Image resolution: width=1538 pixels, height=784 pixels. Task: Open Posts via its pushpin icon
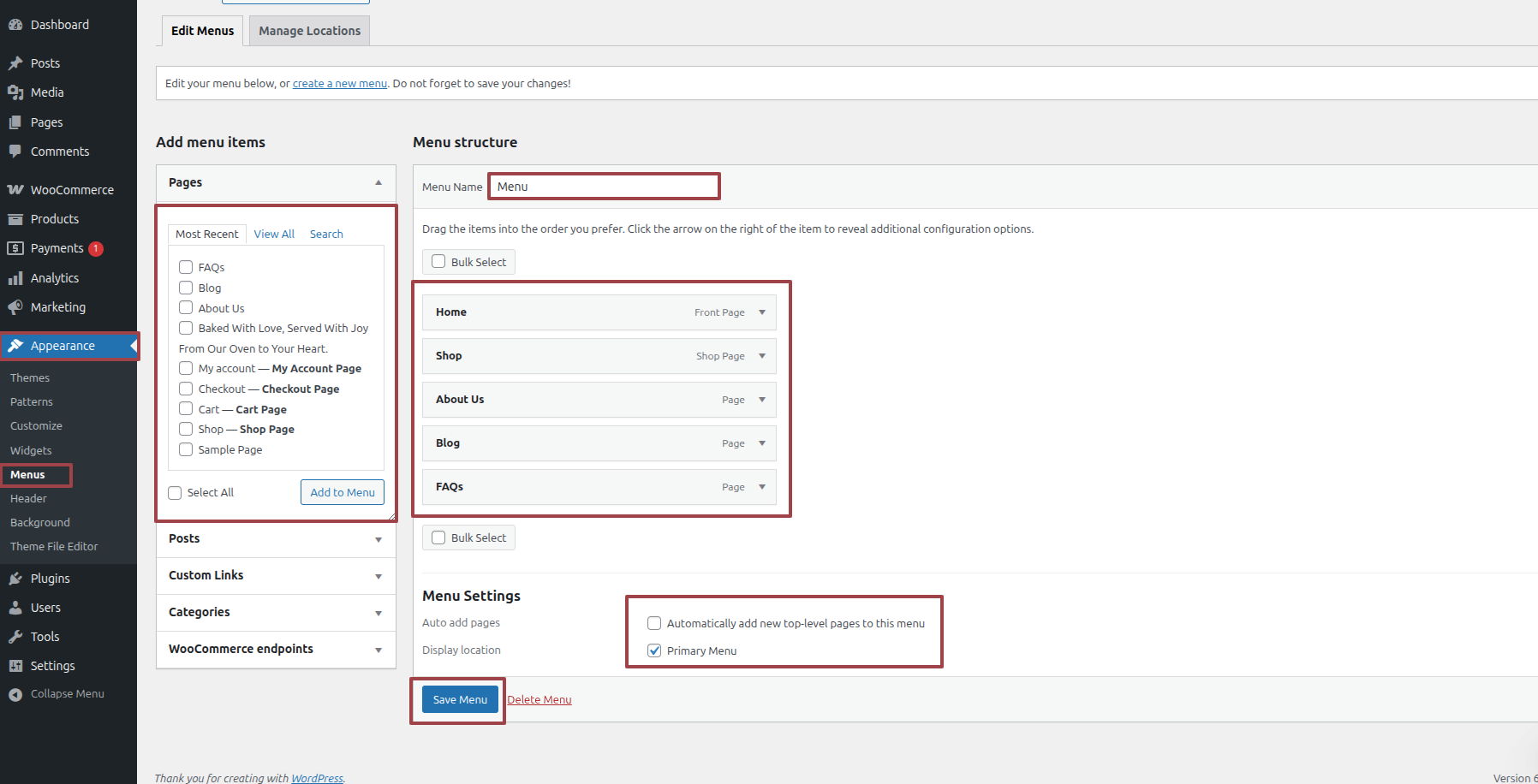tap(15, 63)
